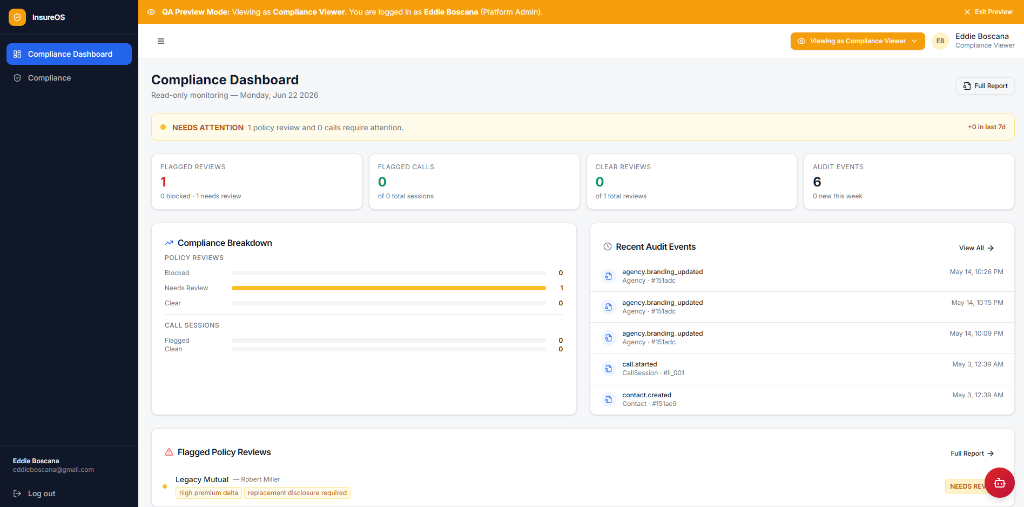Open the Flagged Calls stat card
Viewport: 1024px width, 507px height.
pyautogui.click(x=474, y=182)
